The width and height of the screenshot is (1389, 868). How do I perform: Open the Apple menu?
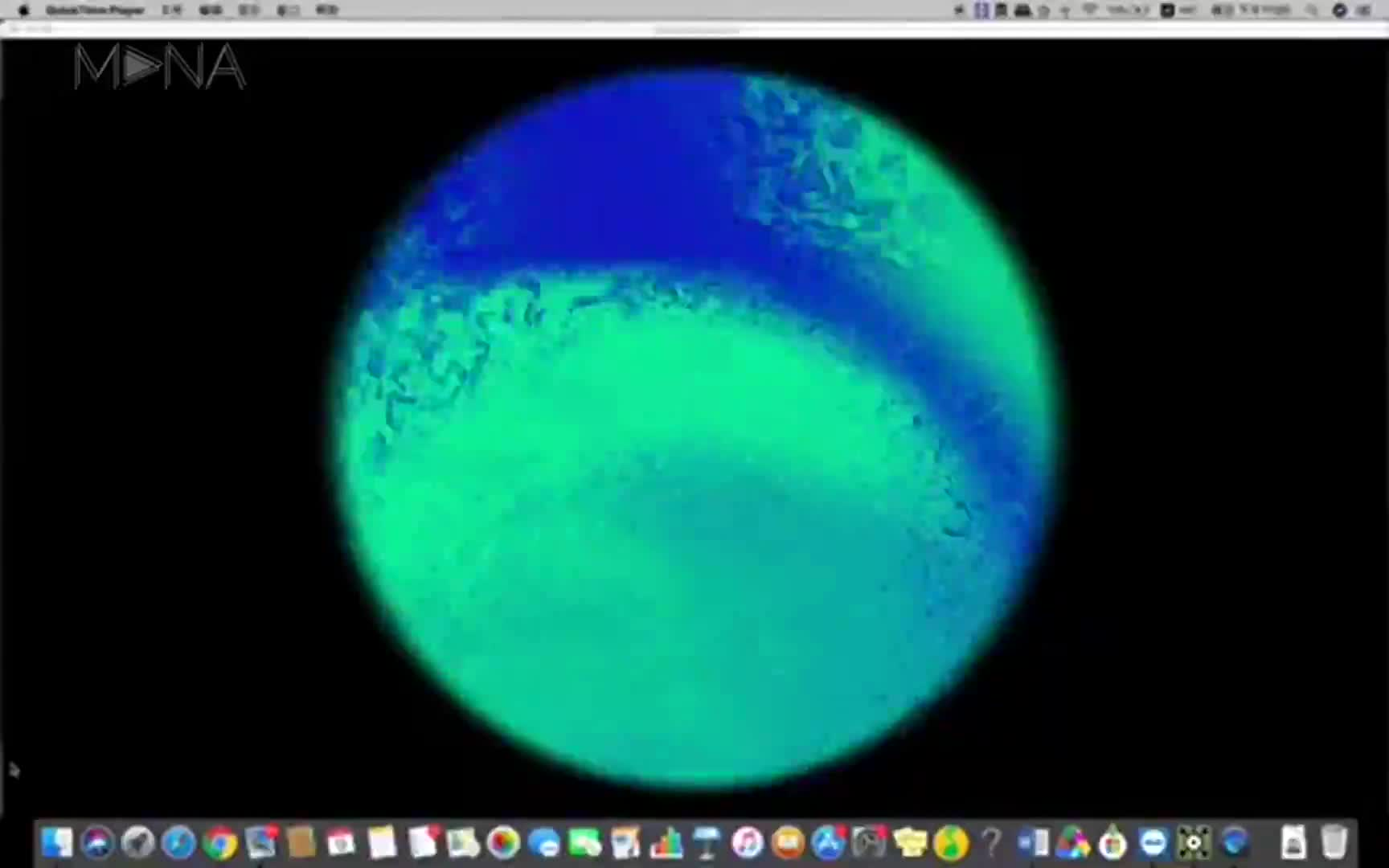(x=23, y=10)
